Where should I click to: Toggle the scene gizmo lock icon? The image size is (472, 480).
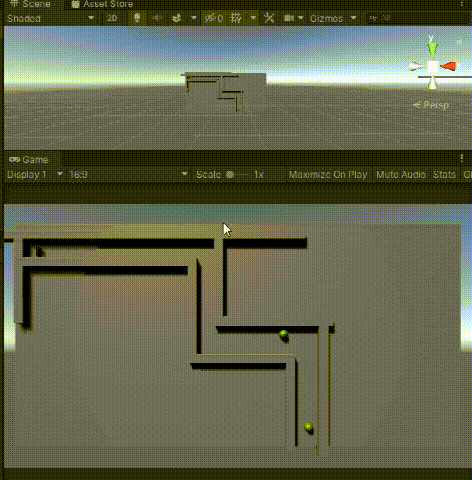(459, 41)
